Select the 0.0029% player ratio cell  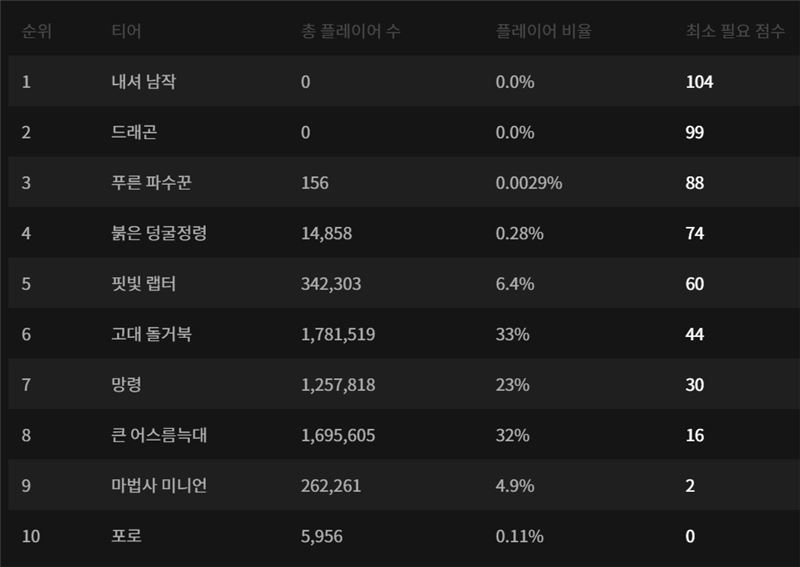pyautogui.click(x=529, y=183)
